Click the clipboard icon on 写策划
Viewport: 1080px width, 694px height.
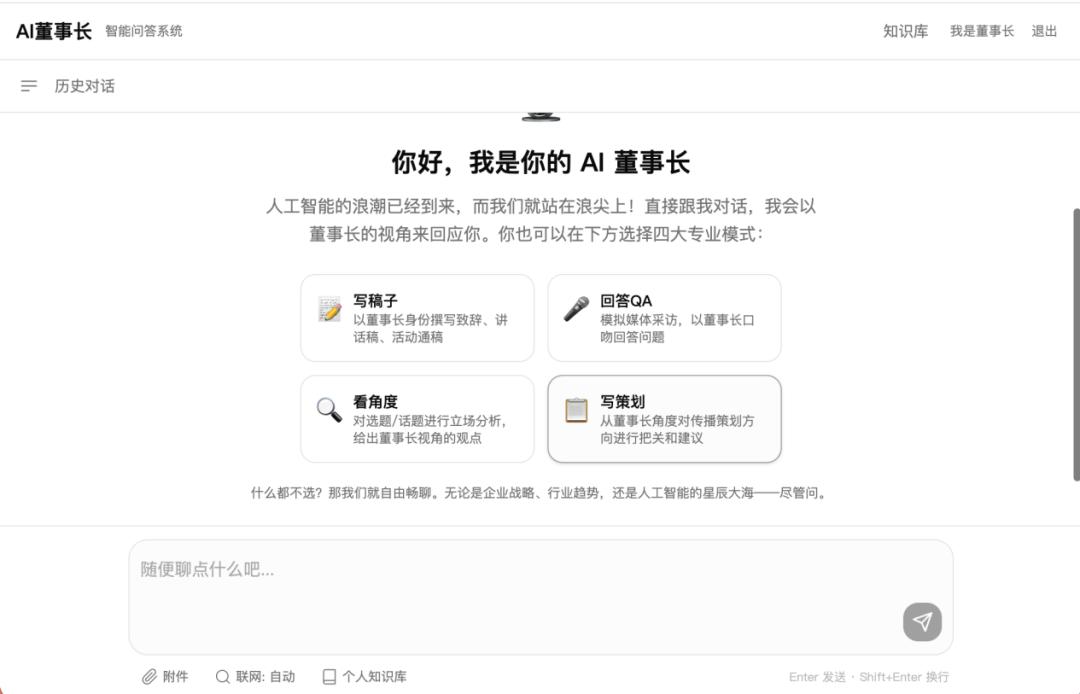pos(577,410)
